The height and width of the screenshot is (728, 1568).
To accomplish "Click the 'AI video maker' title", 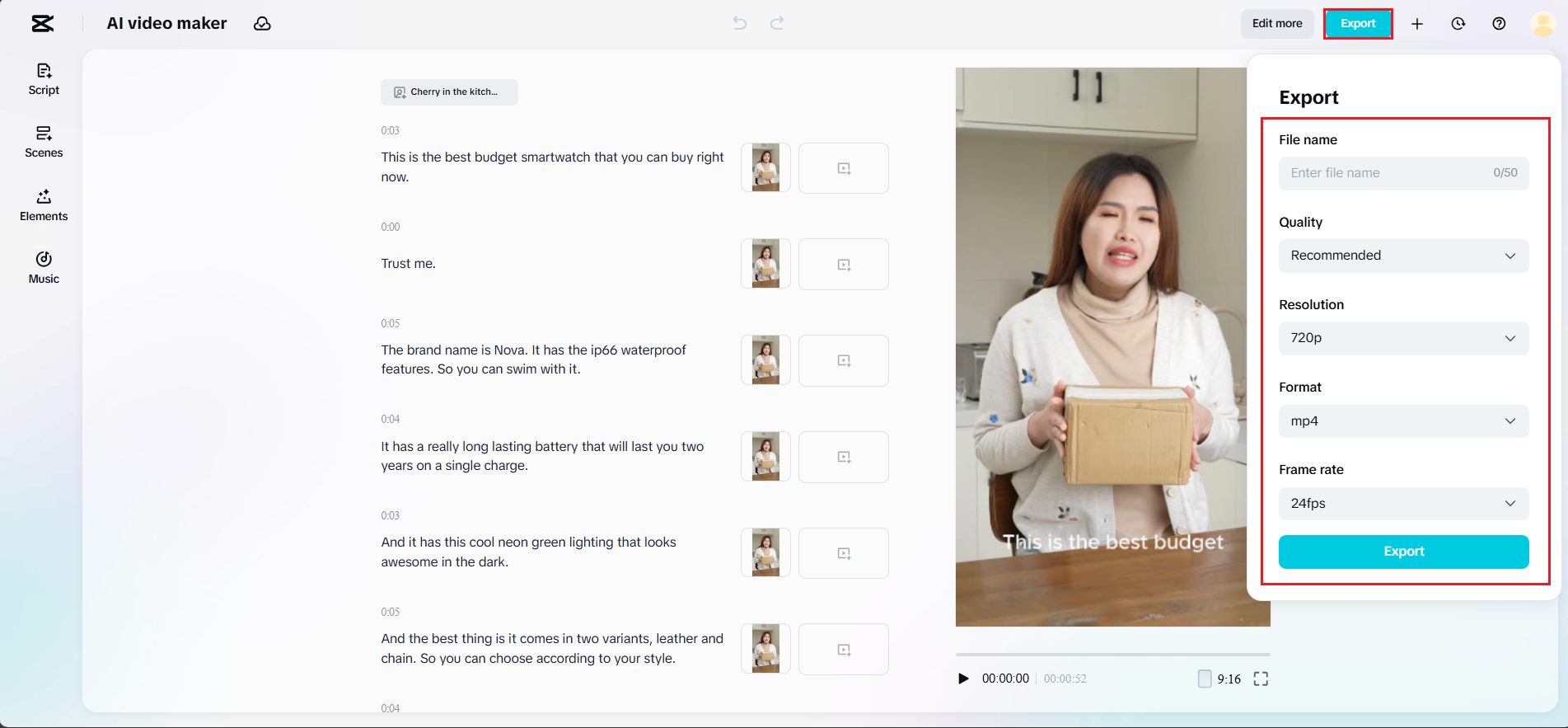I will (166, 24).
